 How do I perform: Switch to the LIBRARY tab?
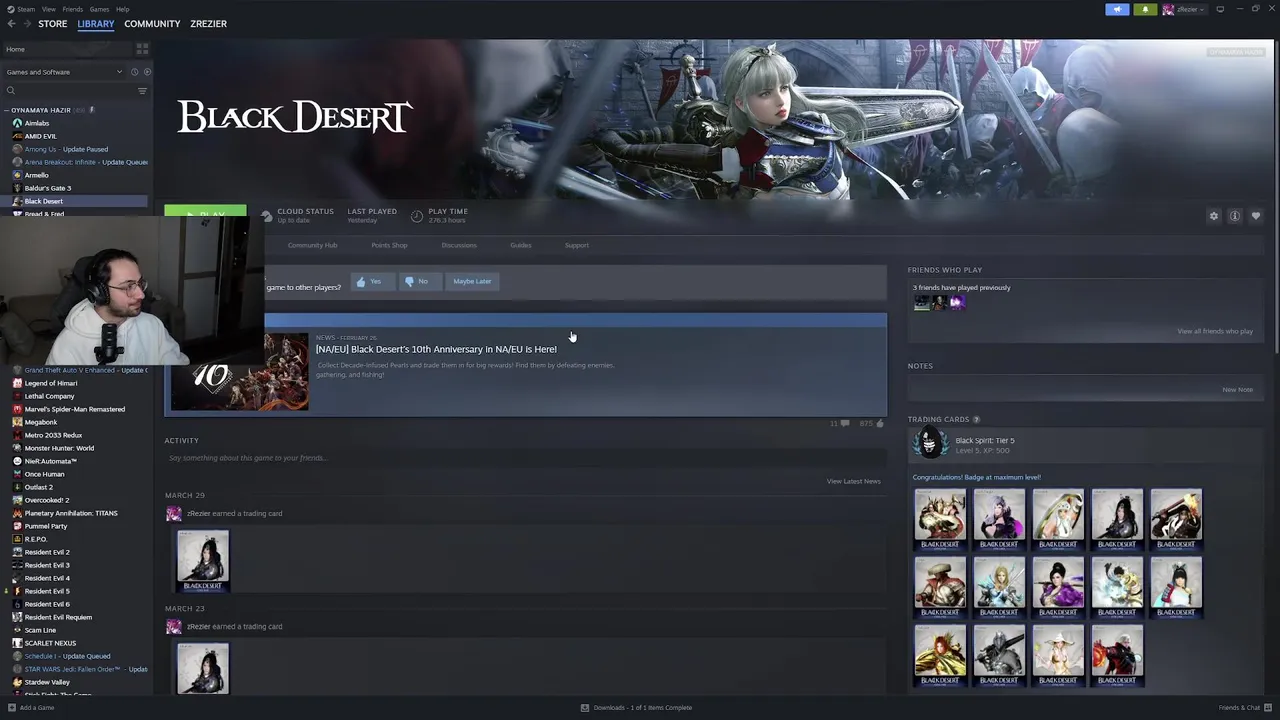coord(96,24)
